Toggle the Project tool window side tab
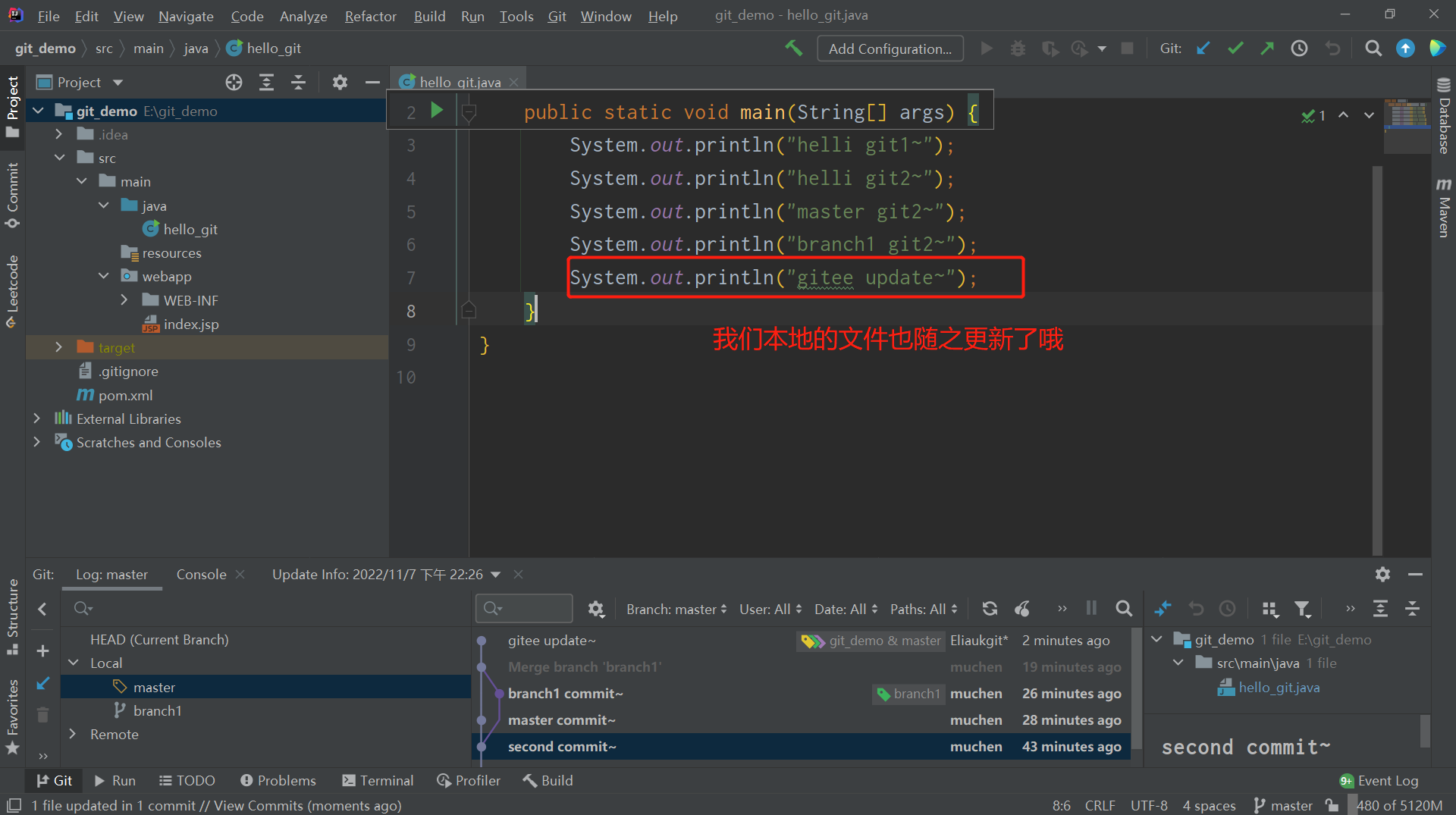Screen dimensions: 1456x815 point(12,107)
